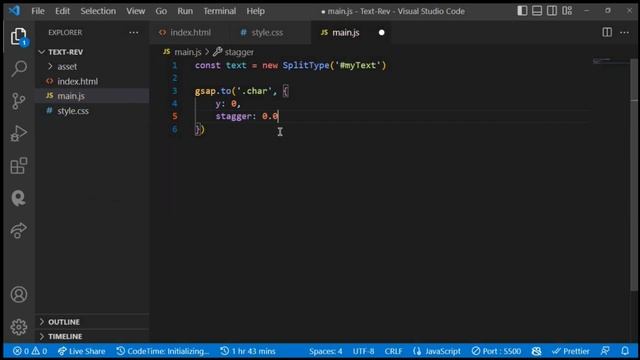Image resolution: width=640 pixels, height=360 pixels.
Task: Open the Edit menu
Action: 62,11
